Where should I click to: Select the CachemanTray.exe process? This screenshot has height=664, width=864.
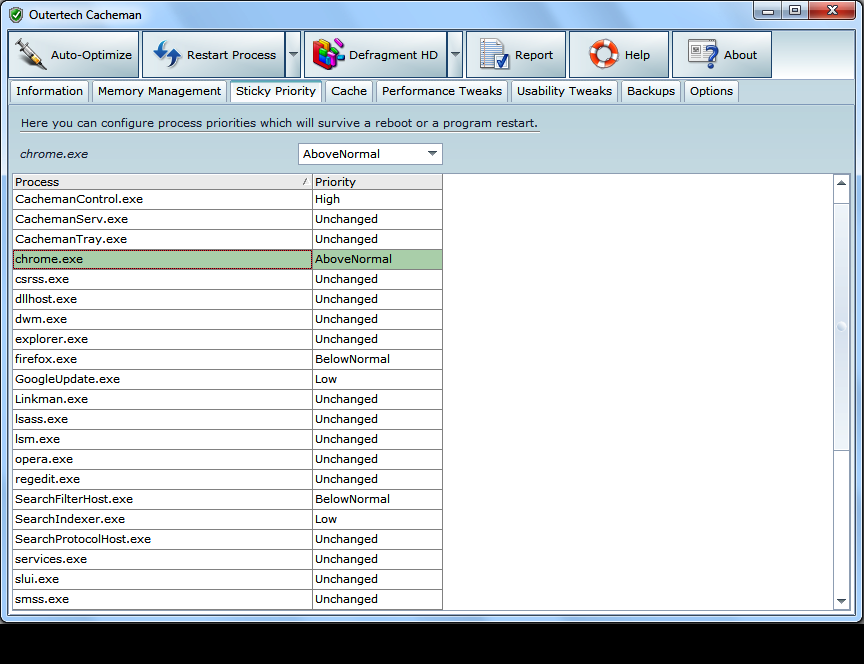[x=162, y=239]
